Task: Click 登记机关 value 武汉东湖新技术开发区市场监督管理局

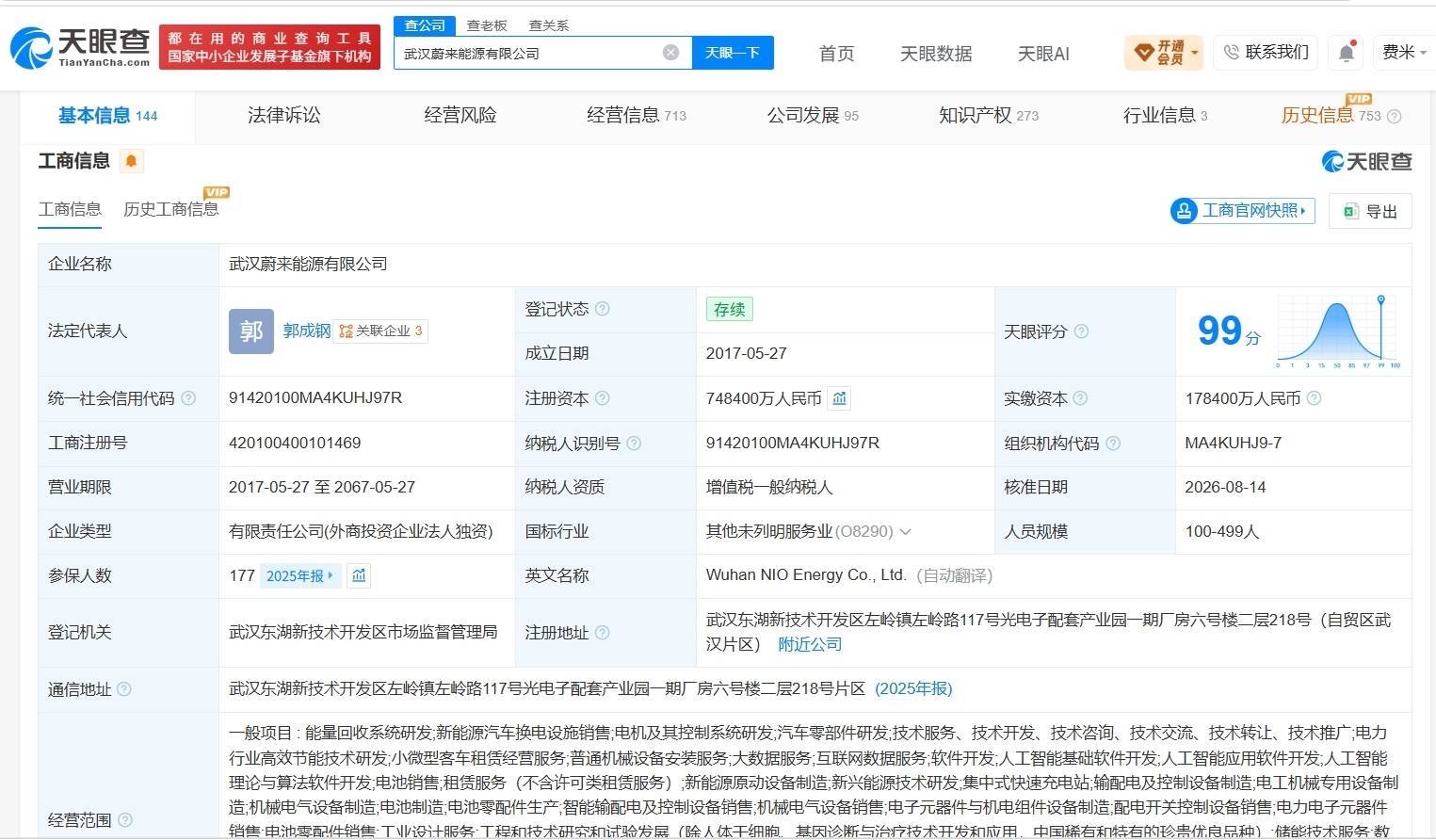Action: pyautogui.click(x=363, y=632)
